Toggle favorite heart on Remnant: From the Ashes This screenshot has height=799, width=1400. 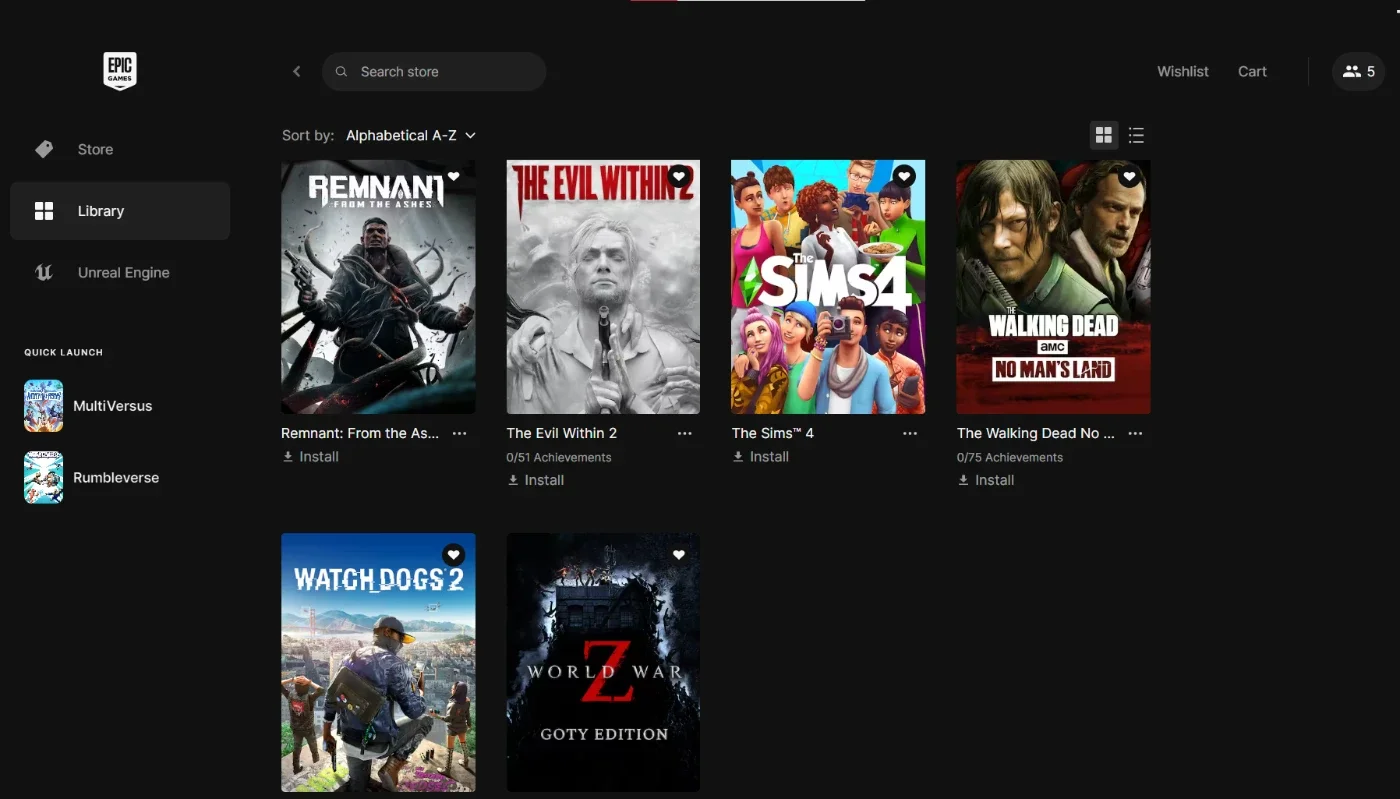point(454,177)
